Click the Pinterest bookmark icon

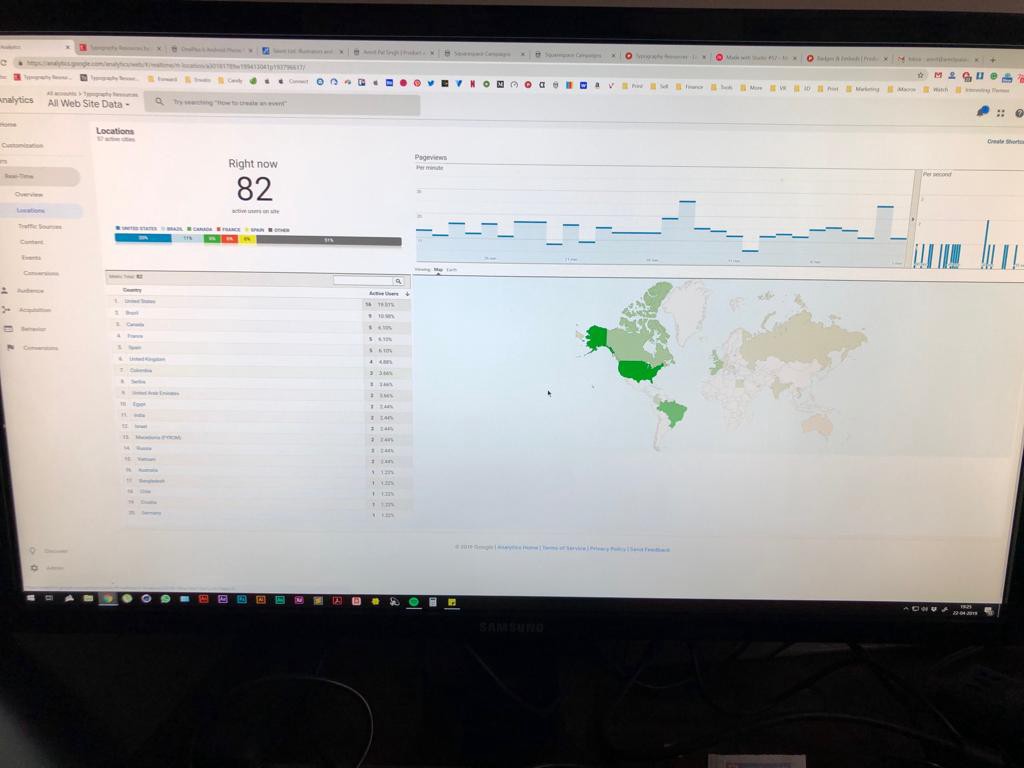tap(417, 83)
